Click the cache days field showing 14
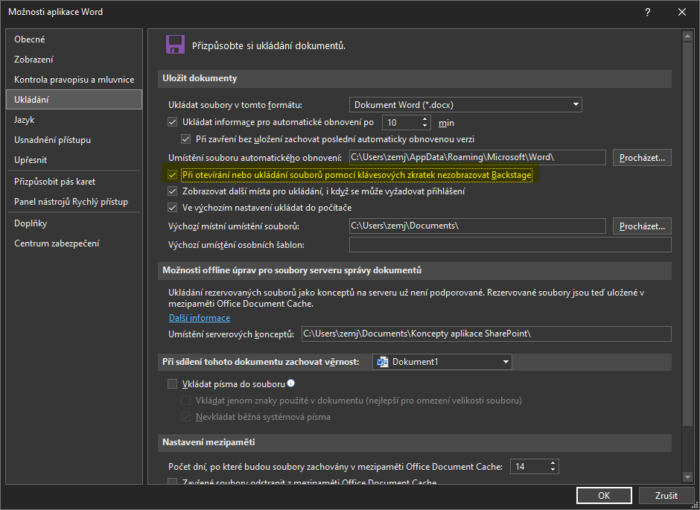 click(529, 467)
